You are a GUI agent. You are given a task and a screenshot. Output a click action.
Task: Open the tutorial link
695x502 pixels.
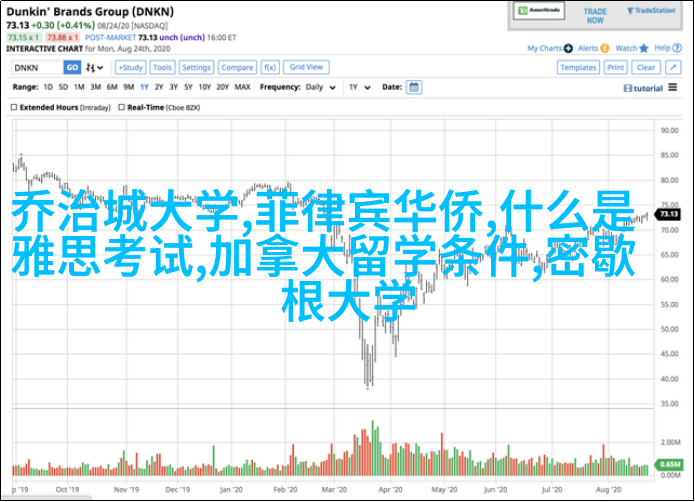pos(643,89)
